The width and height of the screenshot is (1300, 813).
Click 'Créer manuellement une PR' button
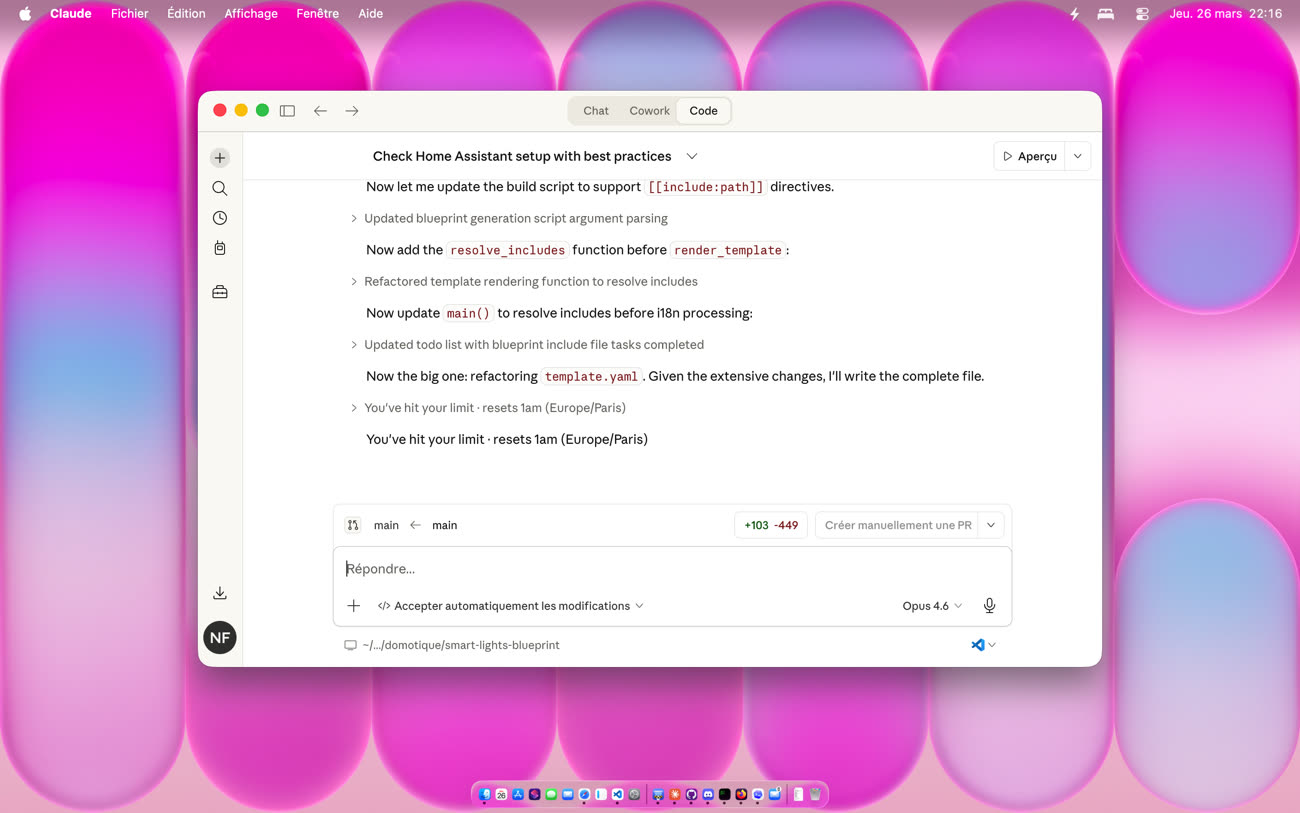(897, 525)
